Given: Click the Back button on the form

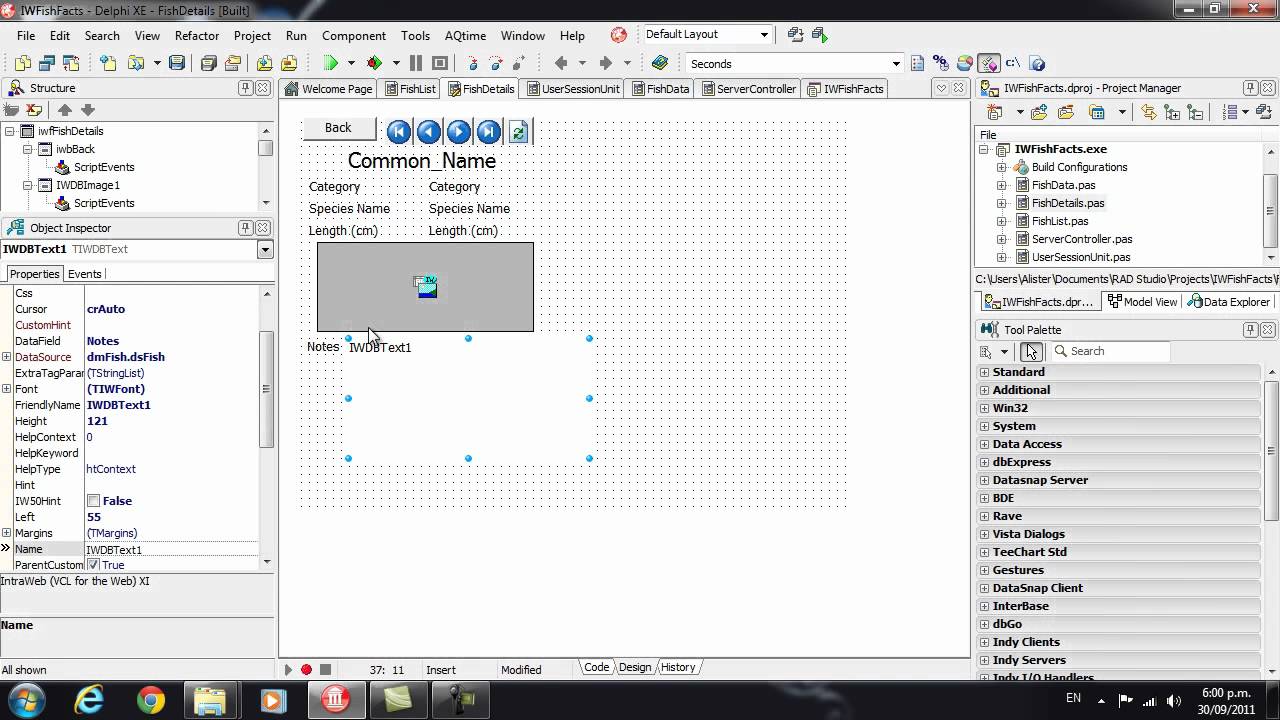Looking at the screenshot, I should 339,128.
